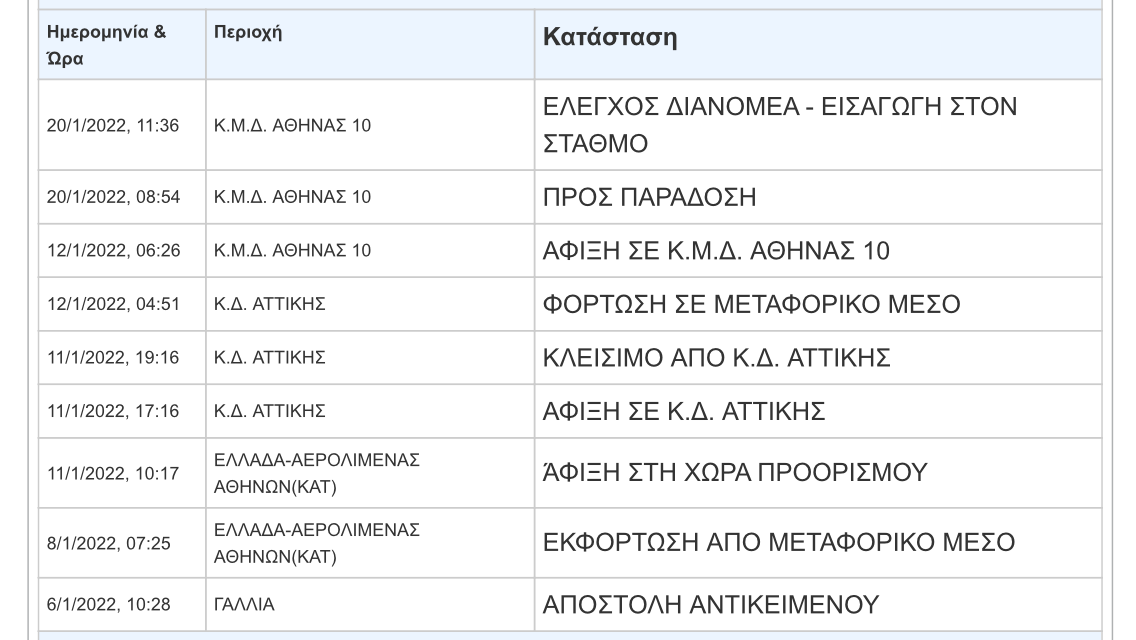This screenshot has height=640, width=1136.
Task: Select the ΠΡΟΣ ΠΑΡΑΔΟΣΗ status cell
Action: [818, 197]
